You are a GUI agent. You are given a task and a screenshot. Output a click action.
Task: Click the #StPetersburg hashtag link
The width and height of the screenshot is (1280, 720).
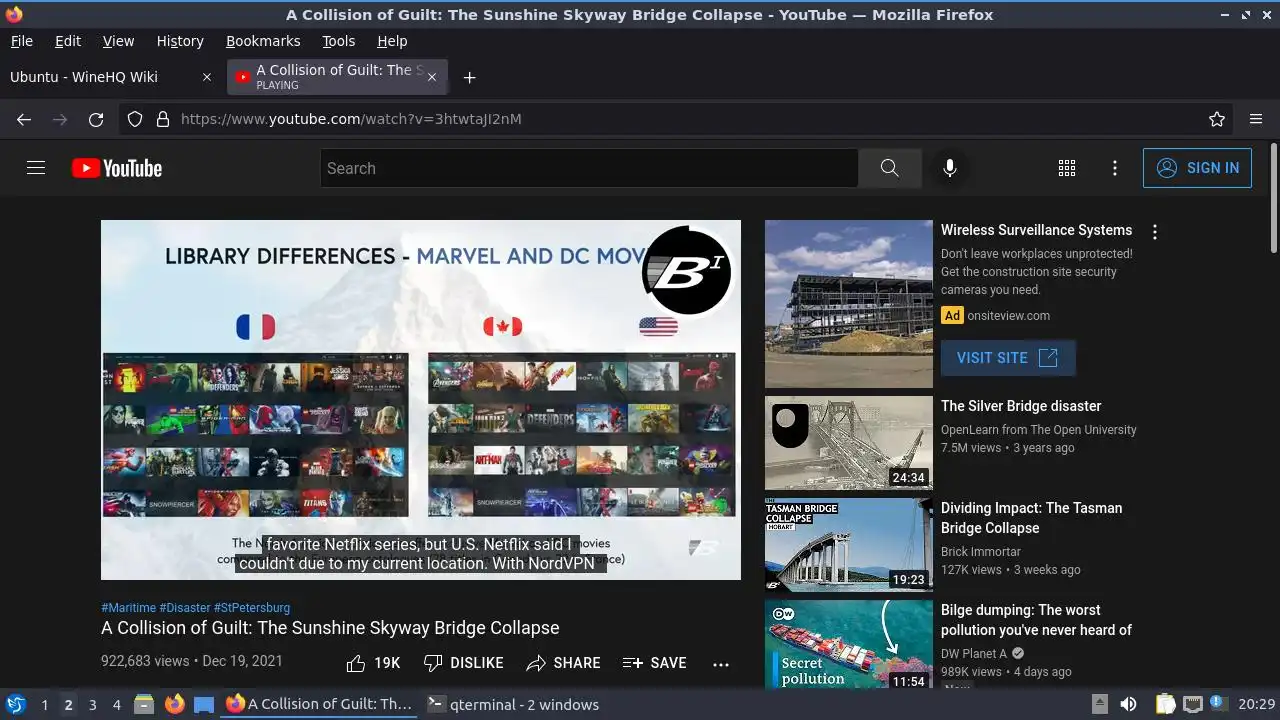[252, 608]
